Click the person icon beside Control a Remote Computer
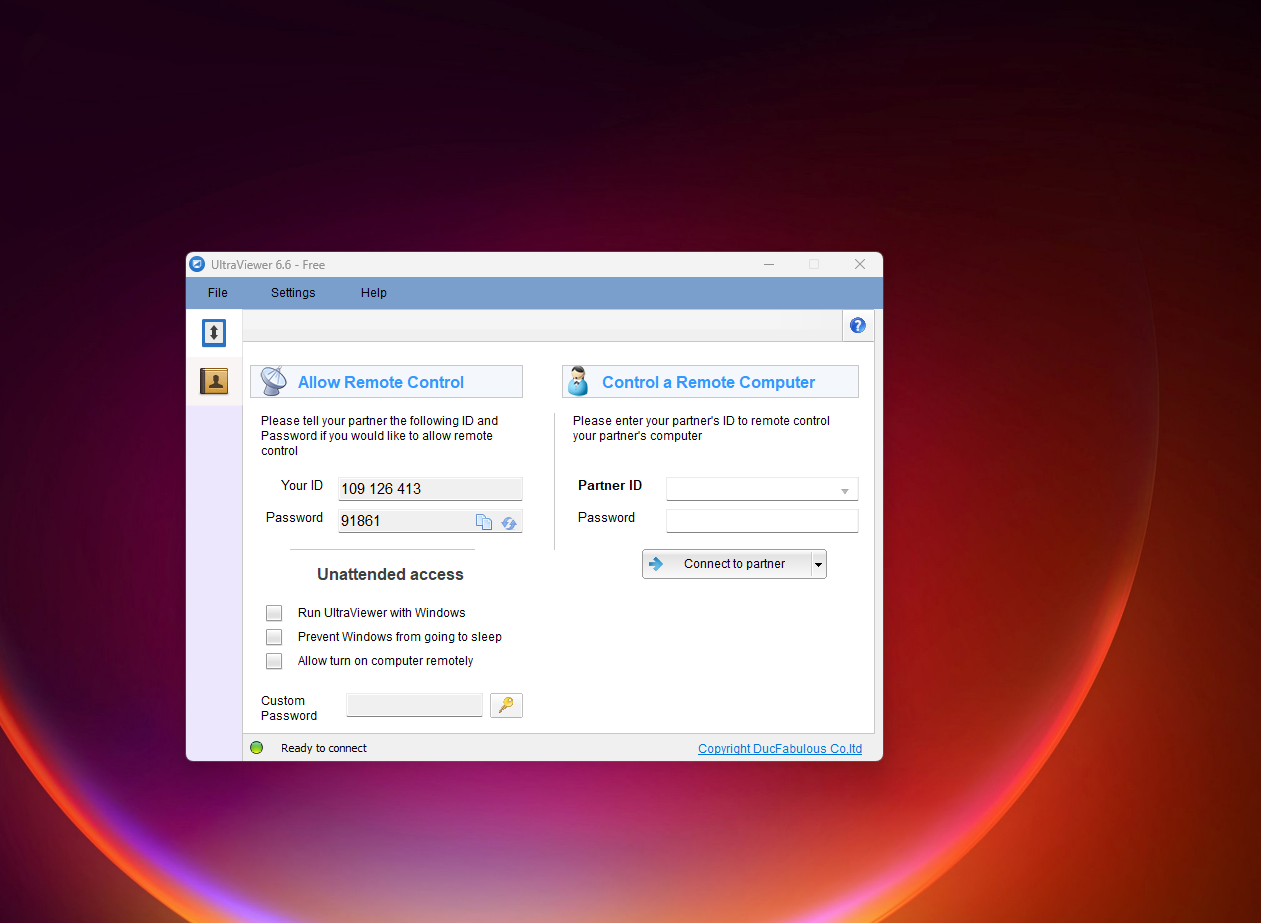This screenshot has width=1261, height=923. click(578, 381)
